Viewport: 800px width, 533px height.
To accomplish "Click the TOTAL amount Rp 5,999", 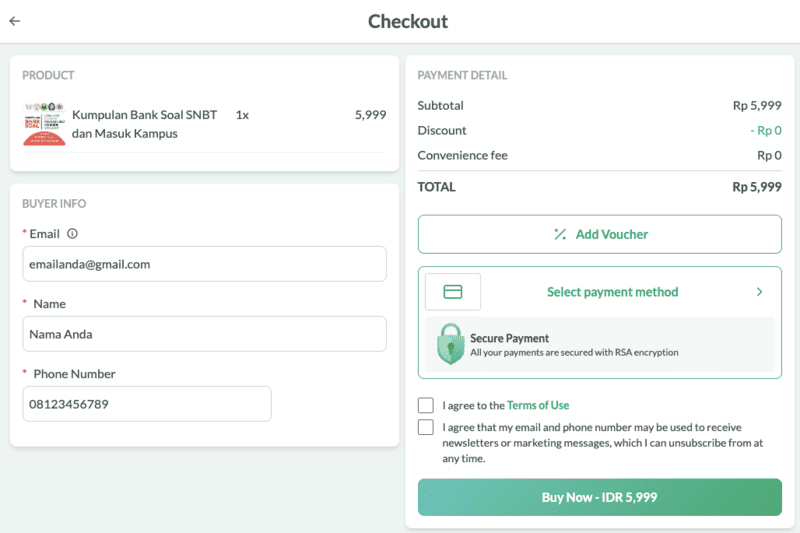I will tap(756, 187).
